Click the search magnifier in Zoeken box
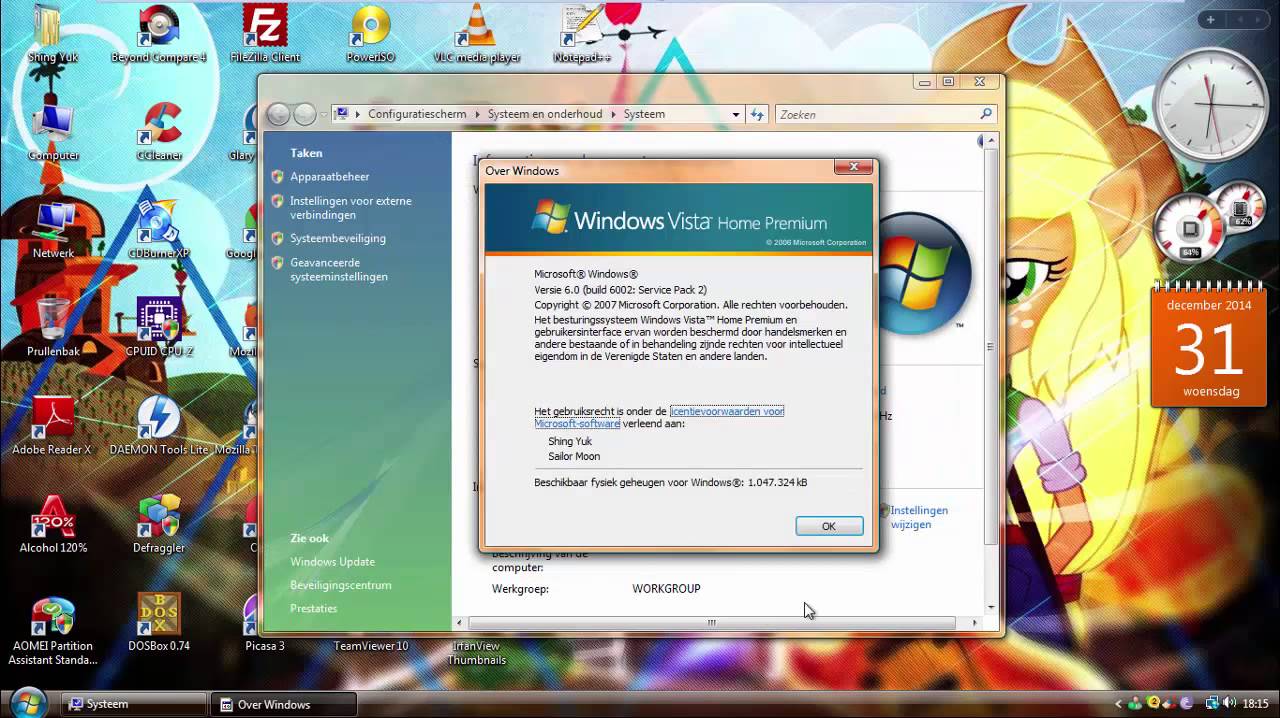Screen dimensions: 1280x718 coord(985,114)
